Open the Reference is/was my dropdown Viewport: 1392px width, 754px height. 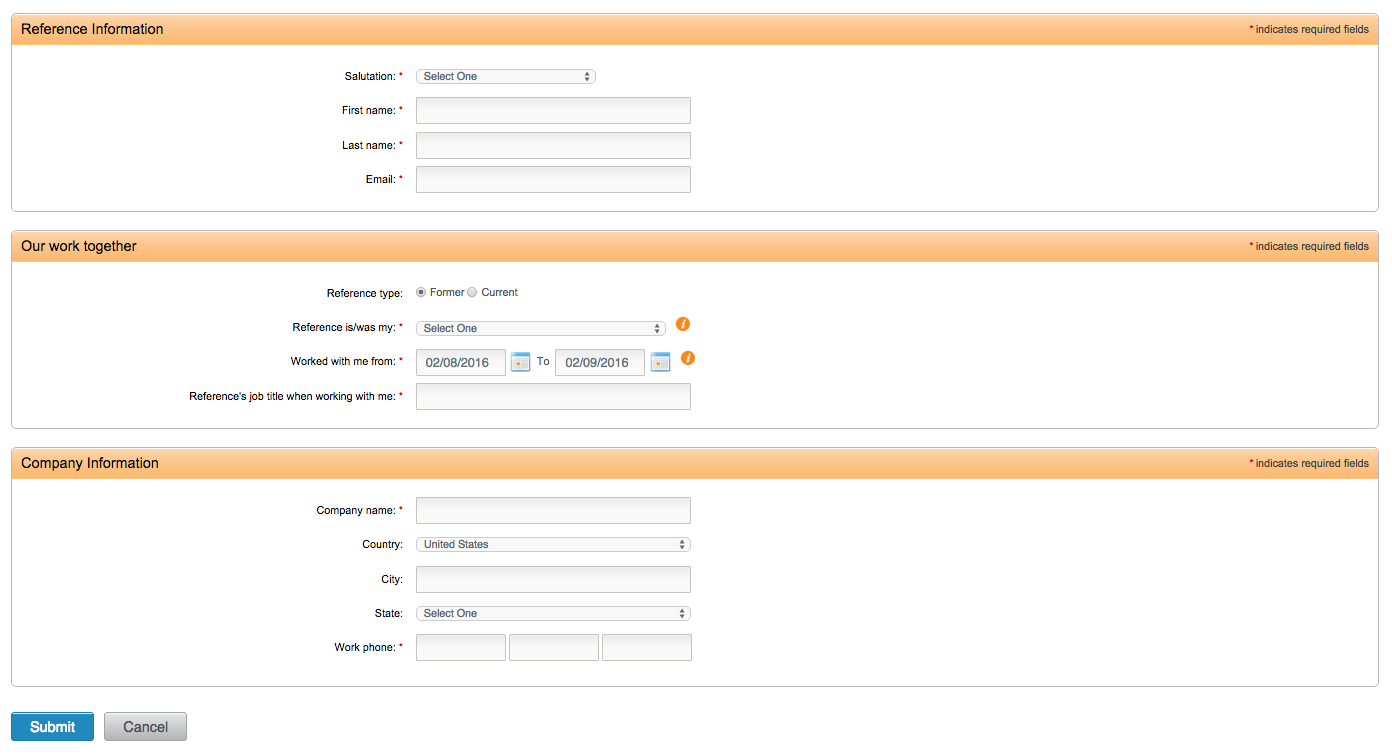pyautogui.click(x=541, y=328)
